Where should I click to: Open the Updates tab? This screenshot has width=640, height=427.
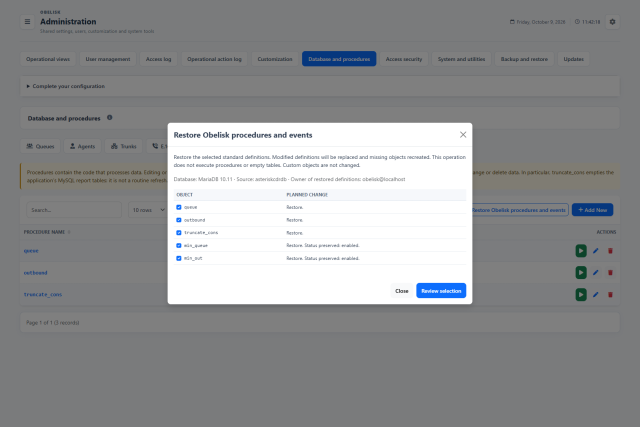573,59
